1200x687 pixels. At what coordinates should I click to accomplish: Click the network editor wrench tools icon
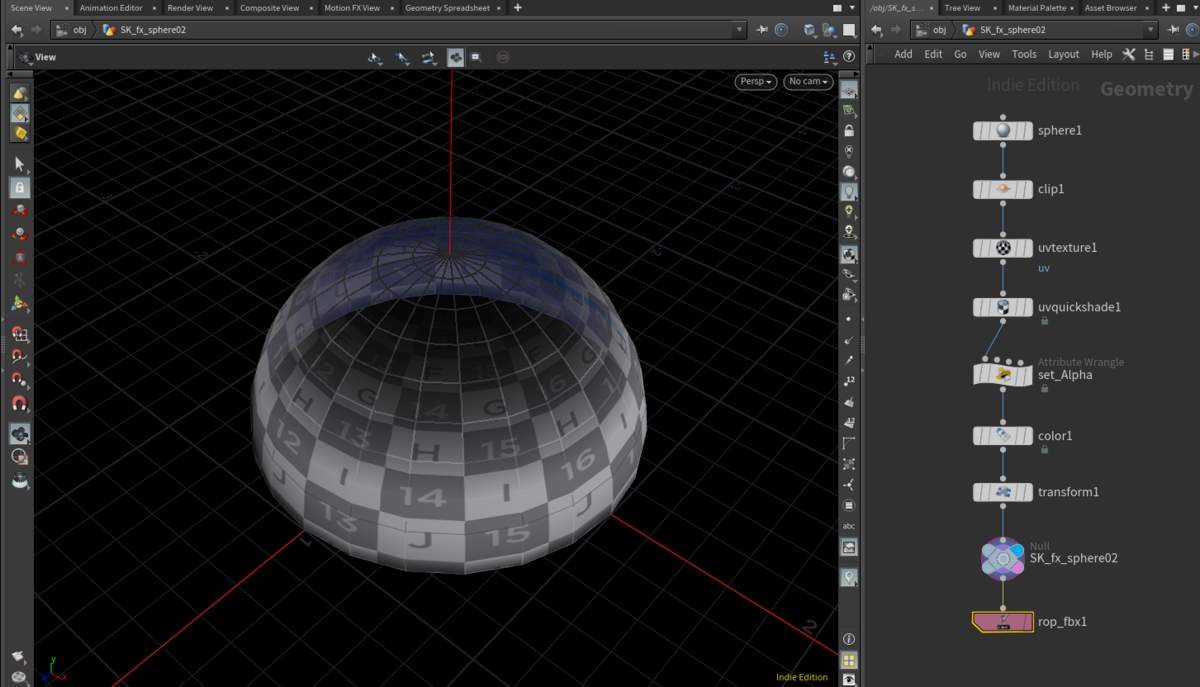coord(1129,55)
